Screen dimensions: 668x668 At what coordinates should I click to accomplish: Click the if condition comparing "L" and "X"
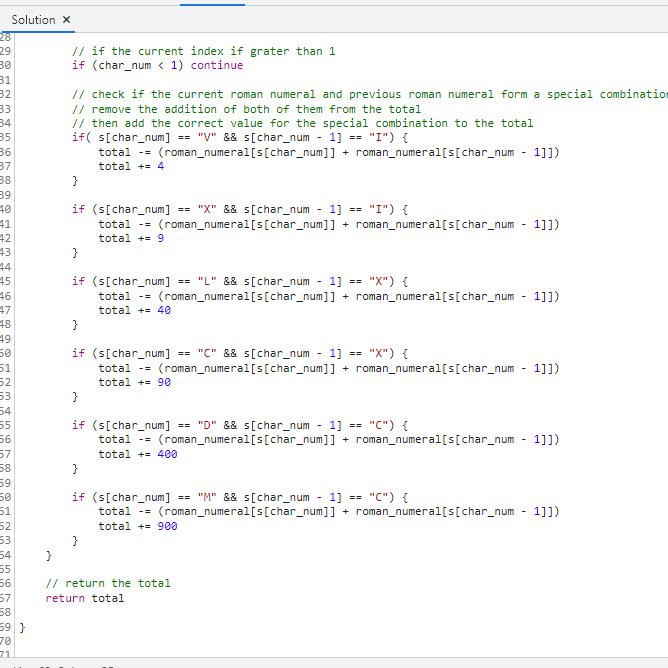pos(240,282)
